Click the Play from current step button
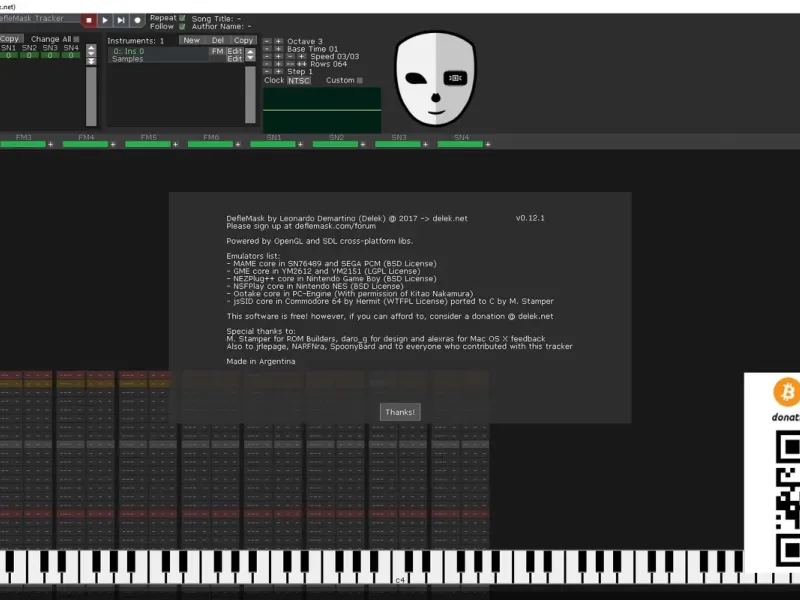Viewport: 800px width, 600px height. pyautogui.click(x=121, y=20)
